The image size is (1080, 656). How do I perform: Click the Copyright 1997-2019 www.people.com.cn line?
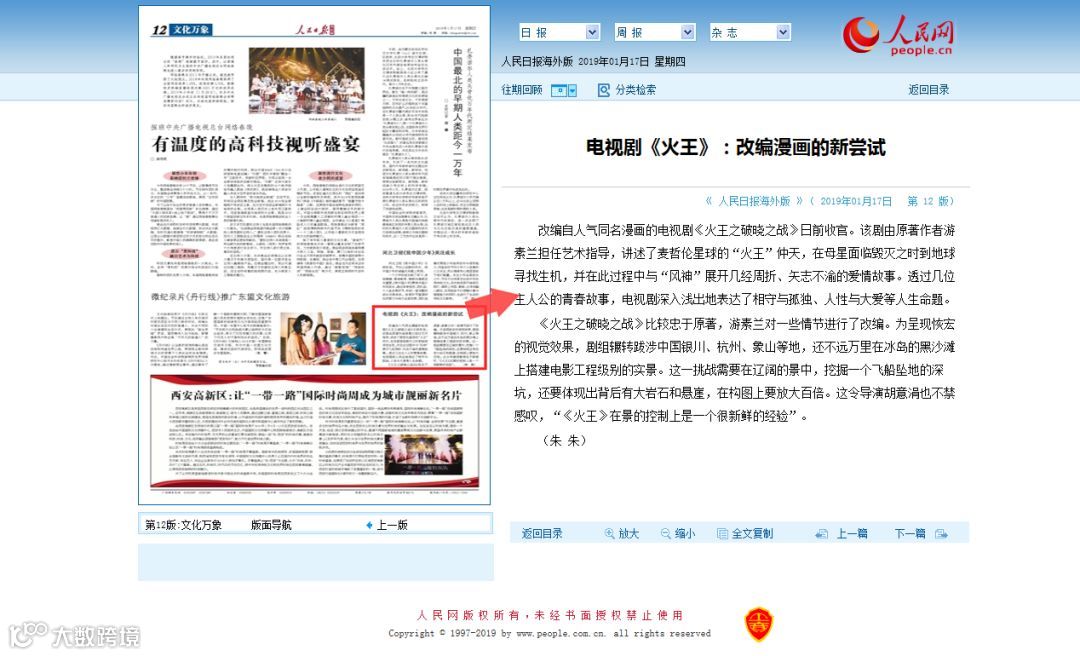tap(550, 633)
